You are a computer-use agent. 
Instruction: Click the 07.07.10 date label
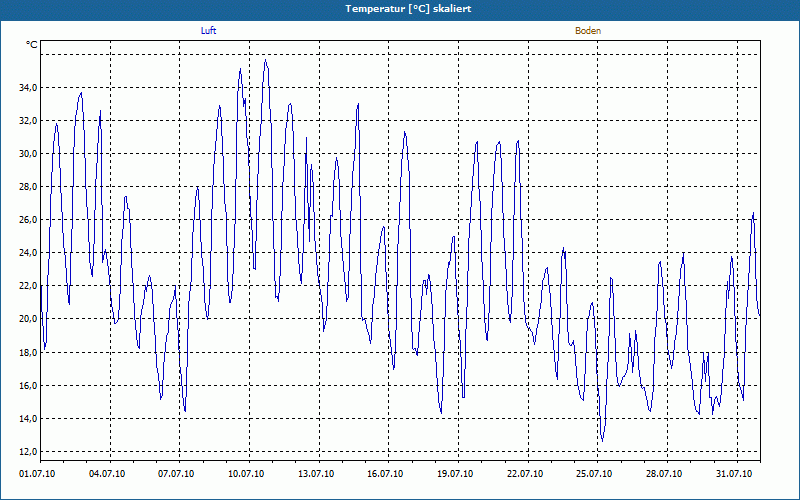click(x=176, y=474)
